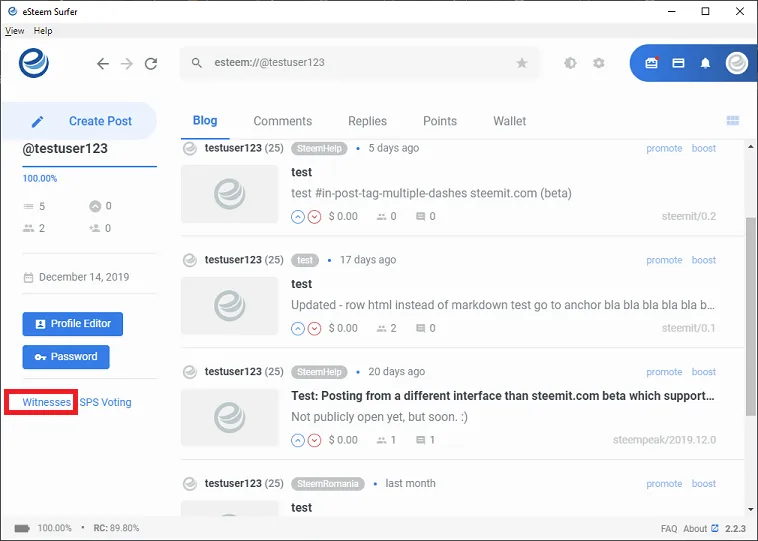Upvote the post from 5 days ago
This screenshot has height=541, width=758.
point(298,217)
